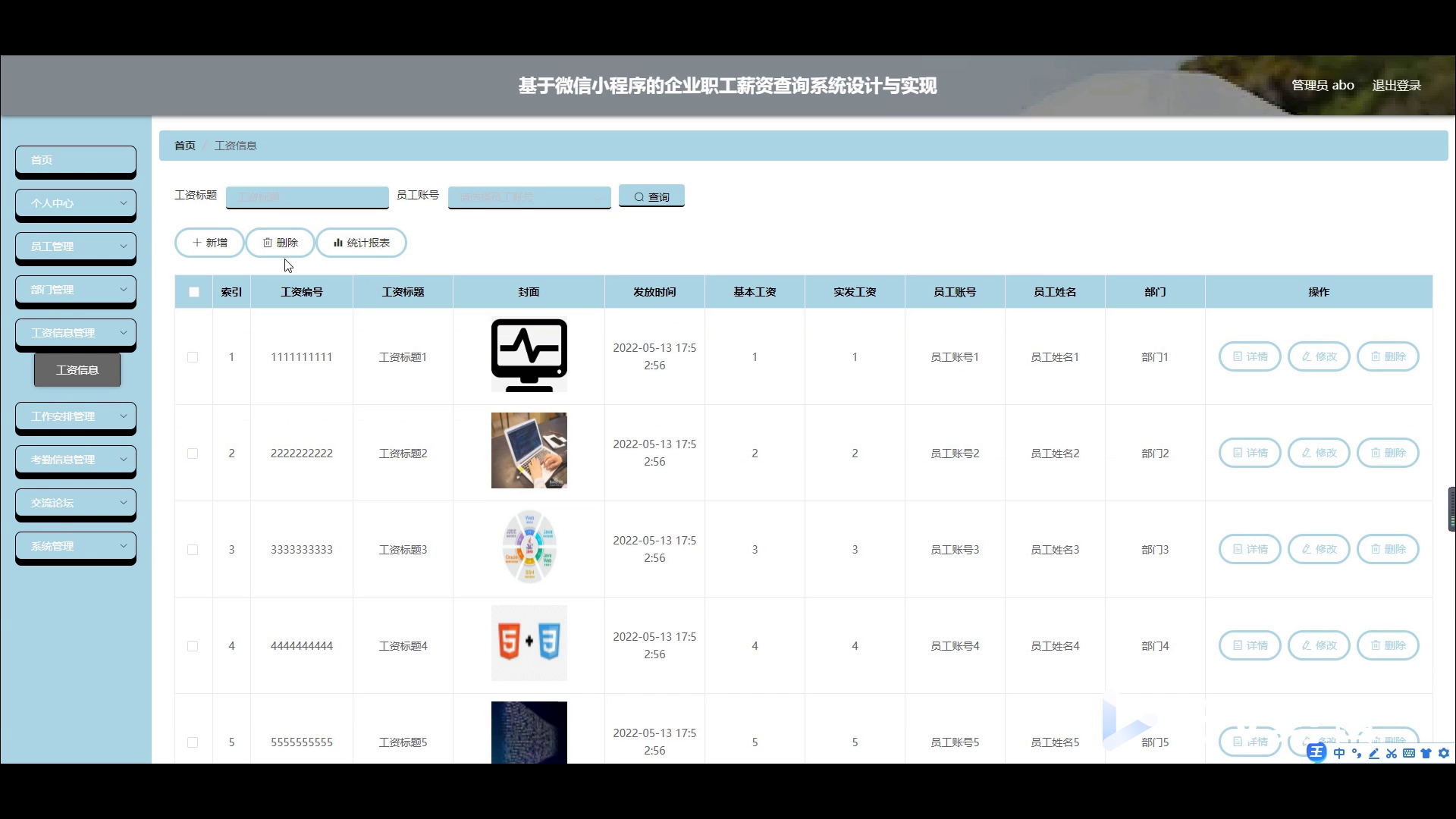Click the 详情 document icon for 工资标题3
Screen dimensions: 1456x819
(1238, 549)
